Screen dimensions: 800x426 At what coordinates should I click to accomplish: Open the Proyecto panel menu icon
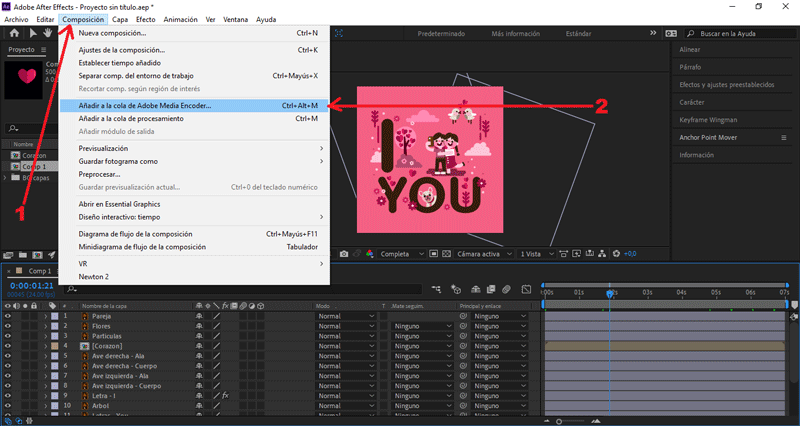point(43,50)
